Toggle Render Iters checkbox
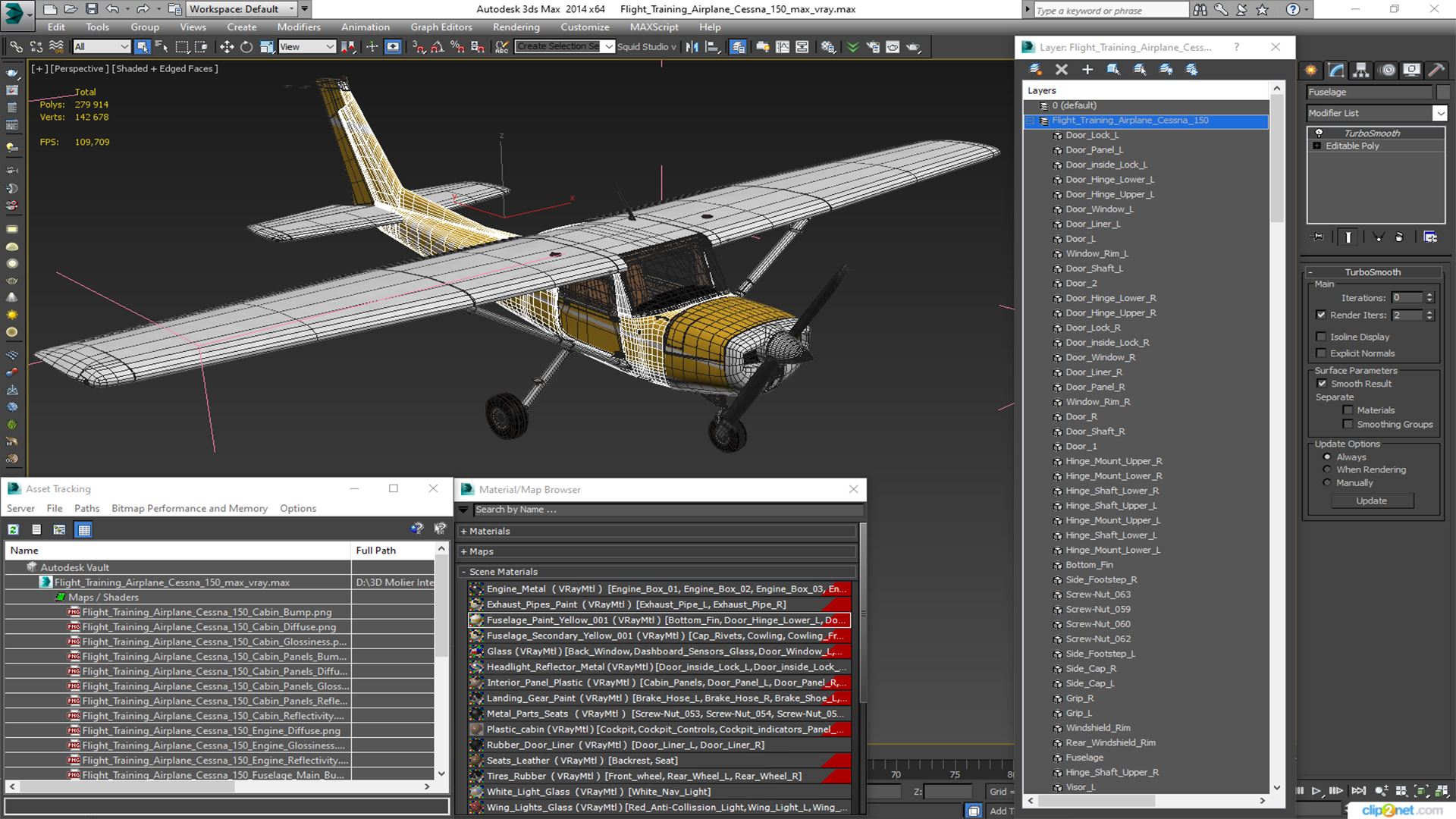This screenshot has height=819, width=1456. point(1321,315)
